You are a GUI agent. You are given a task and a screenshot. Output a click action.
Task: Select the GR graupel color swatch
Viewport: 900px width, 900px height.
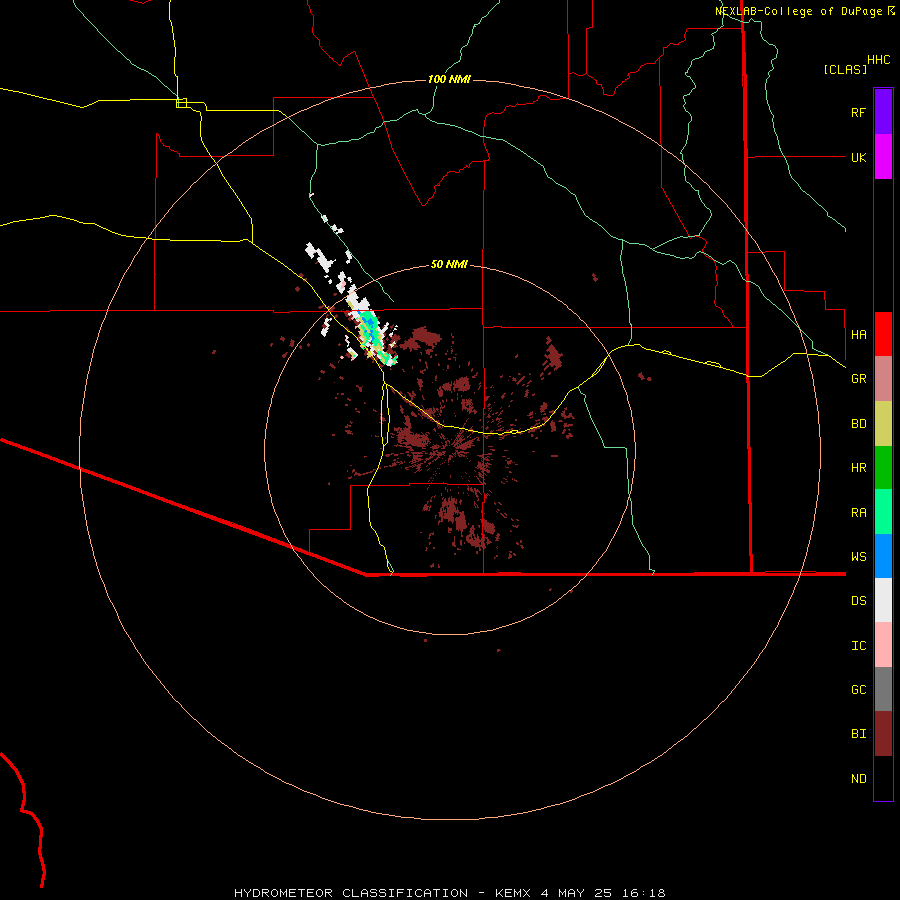[883, 379]
